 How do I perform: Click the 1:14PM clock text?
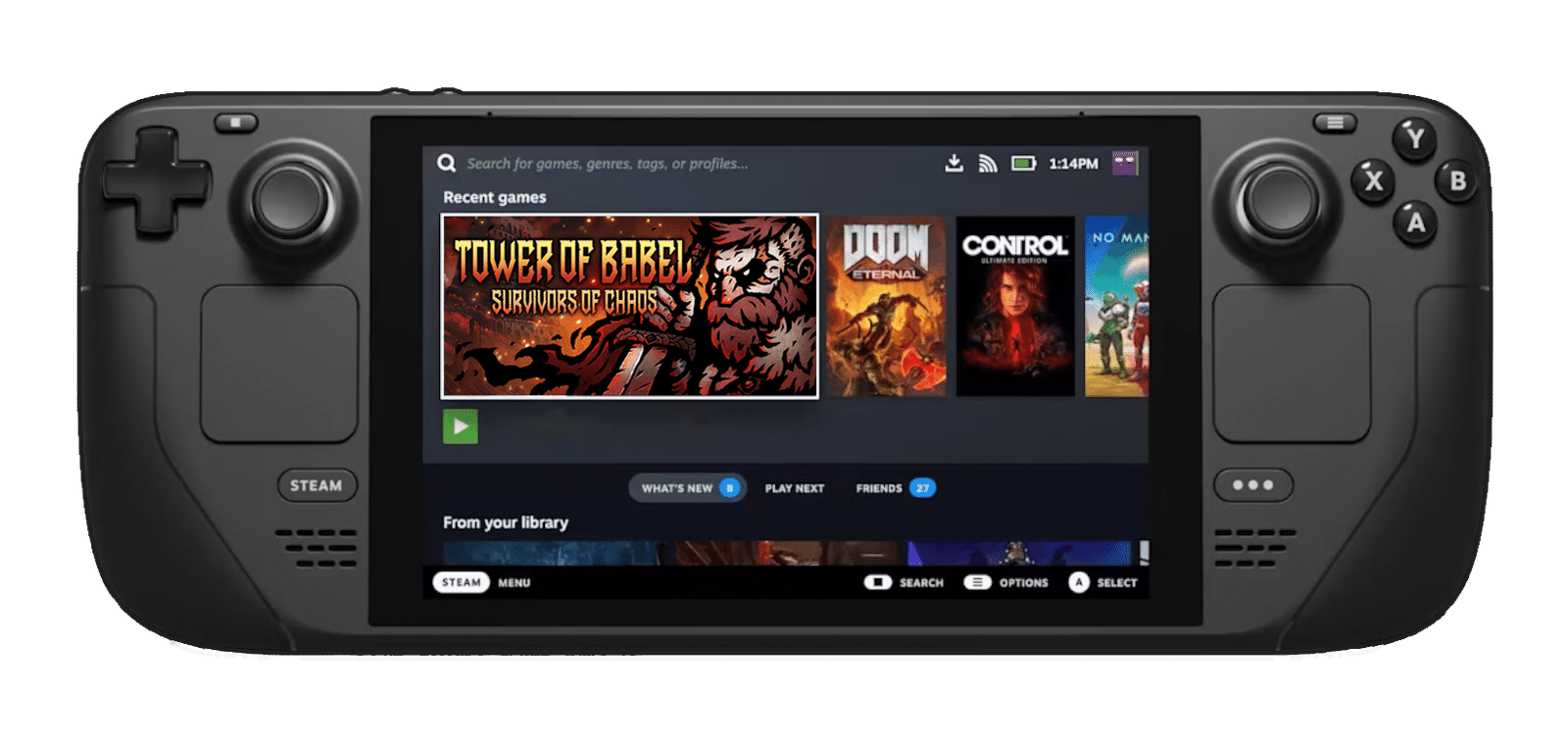coord(1073,164)
